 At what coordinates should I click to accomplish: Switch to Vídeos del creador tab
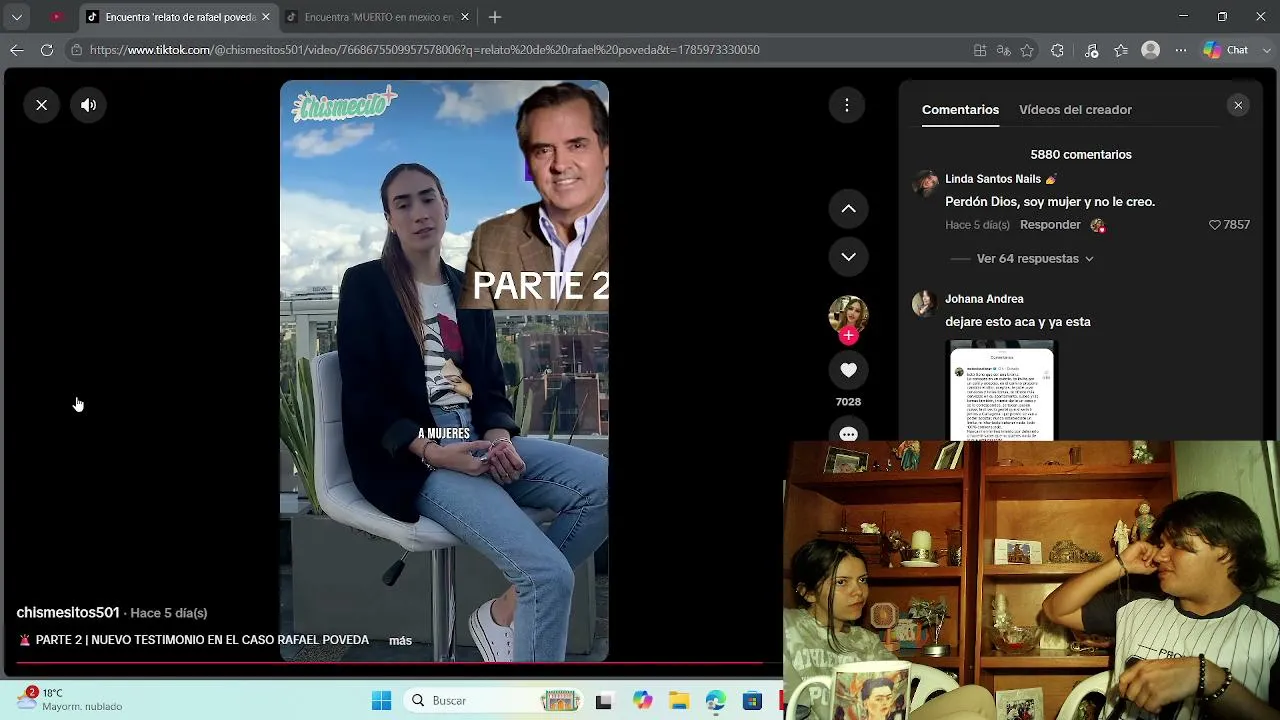(x=1075, y=110)
